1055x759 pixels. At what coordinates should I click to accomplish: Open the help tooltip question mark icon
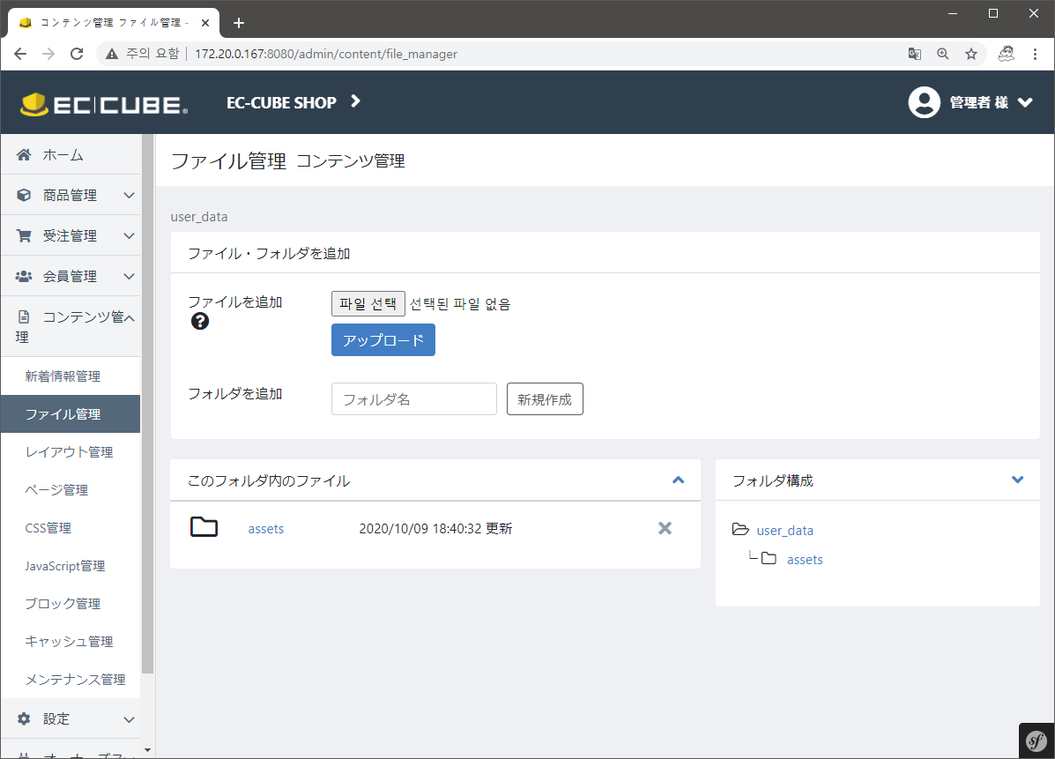tap(200, 322)
